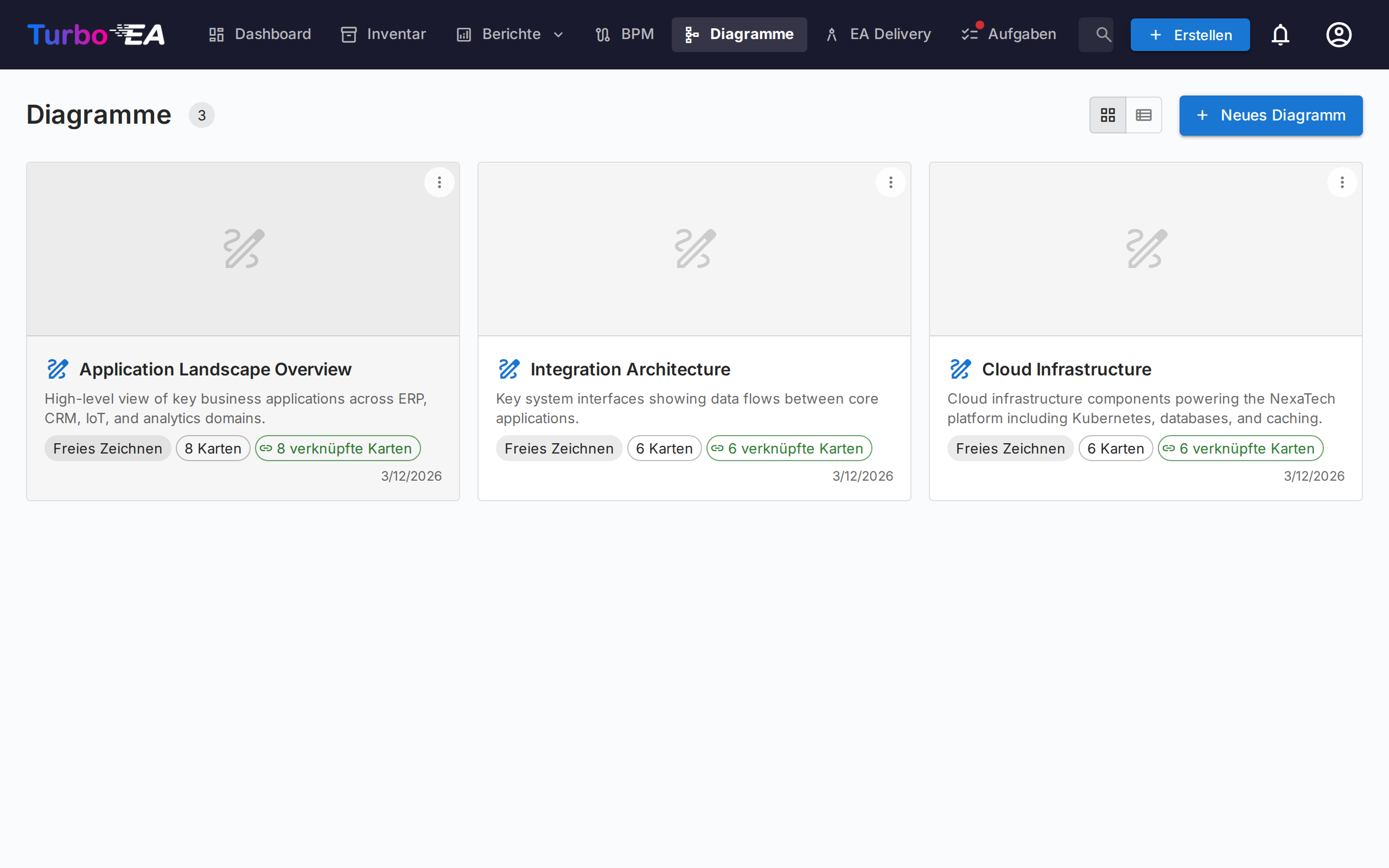
Task: Expand the Berichte dropdown menu
Action: [510, 34]
